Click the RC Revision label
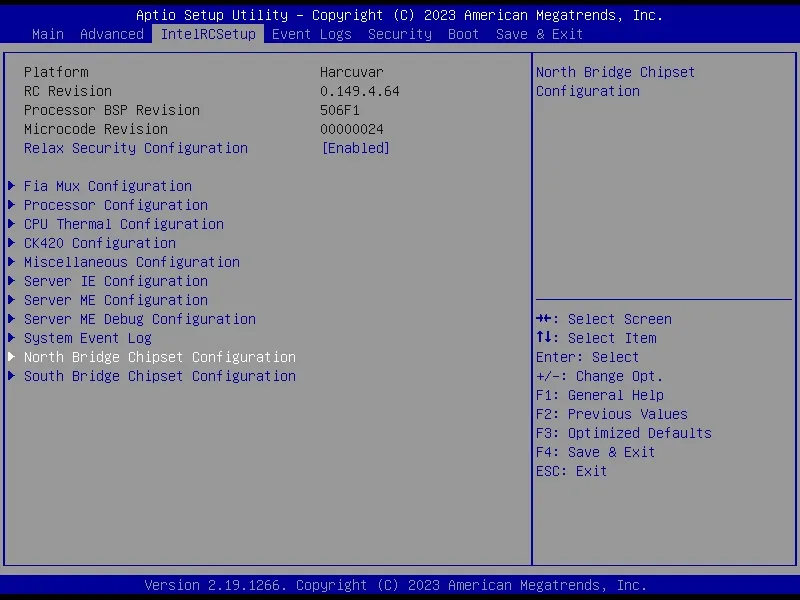Image resolution: width=800 pixels, height=600 pixels. [x=68, y=91]
